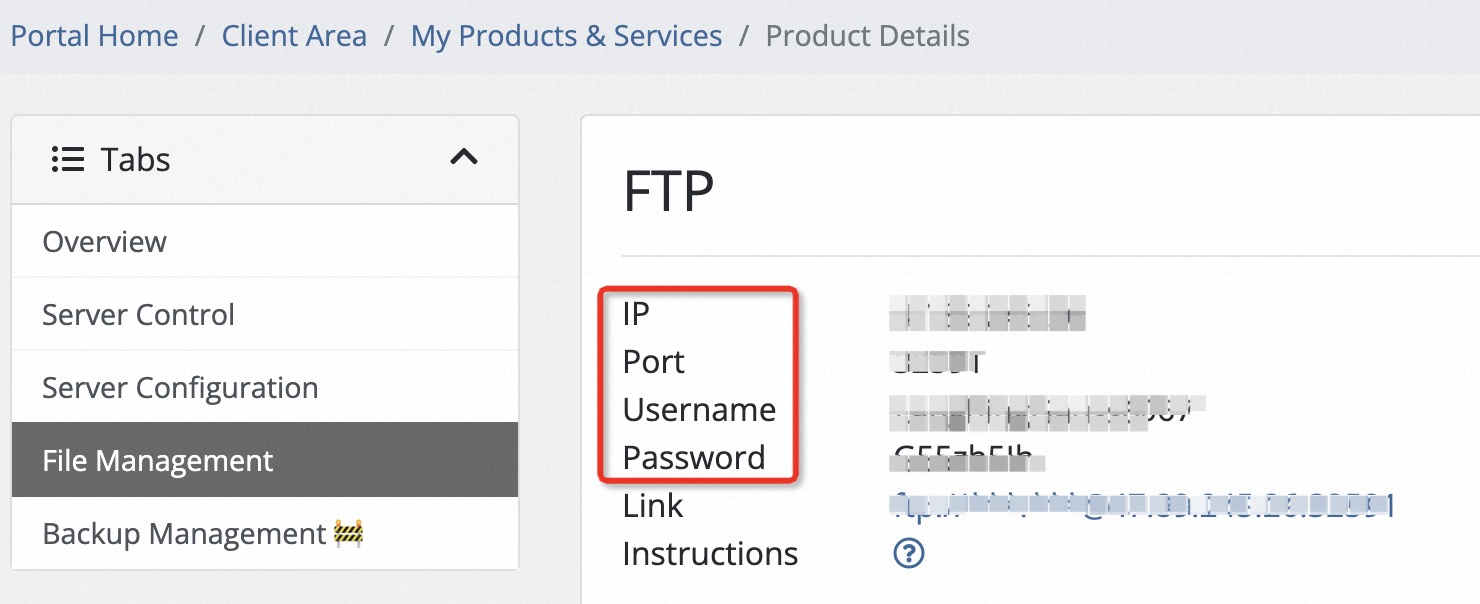Open the Client Area breadcrumb link

[294, 36]
